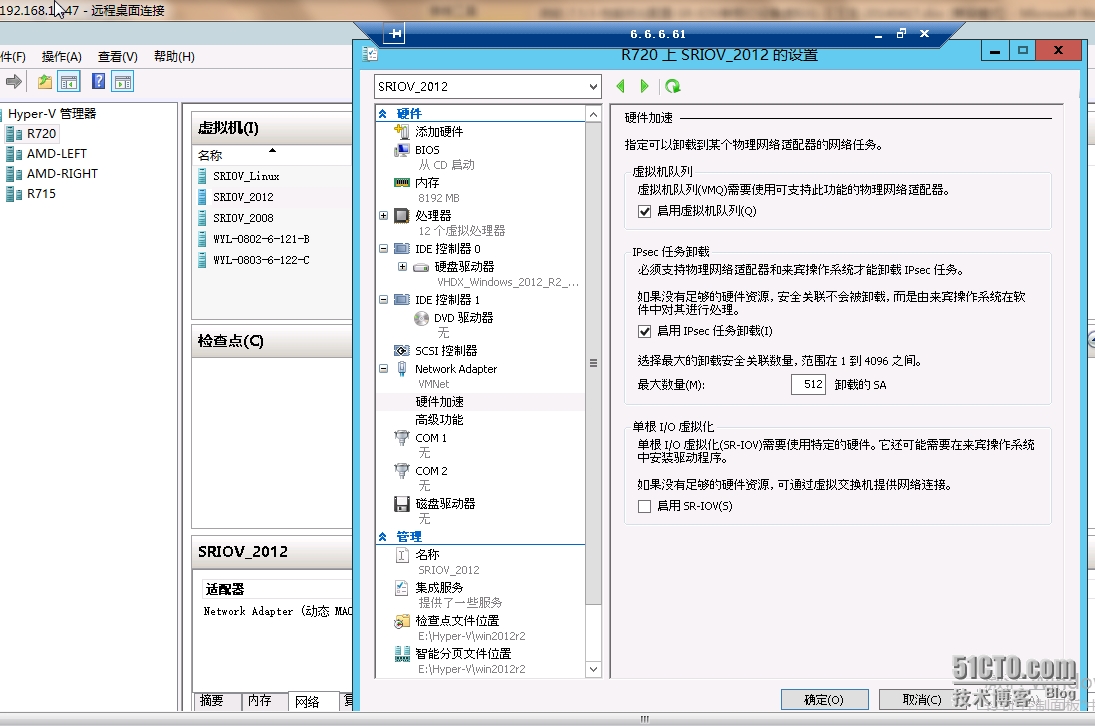Click the SCSI 控制器 icon

click(402, 350)
